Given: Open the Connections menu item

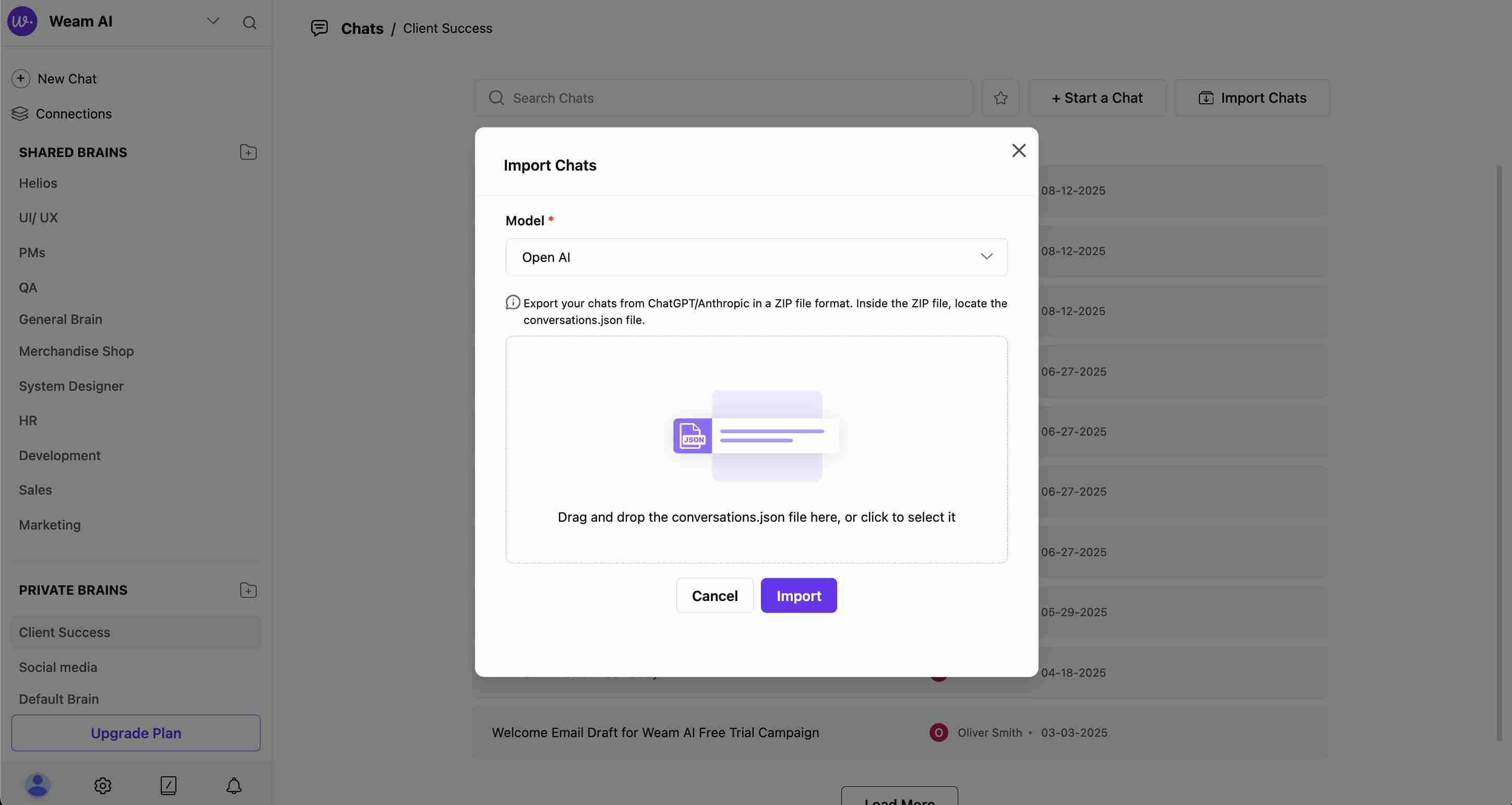Looking at the screenshot, I should (x=74, y=114).
